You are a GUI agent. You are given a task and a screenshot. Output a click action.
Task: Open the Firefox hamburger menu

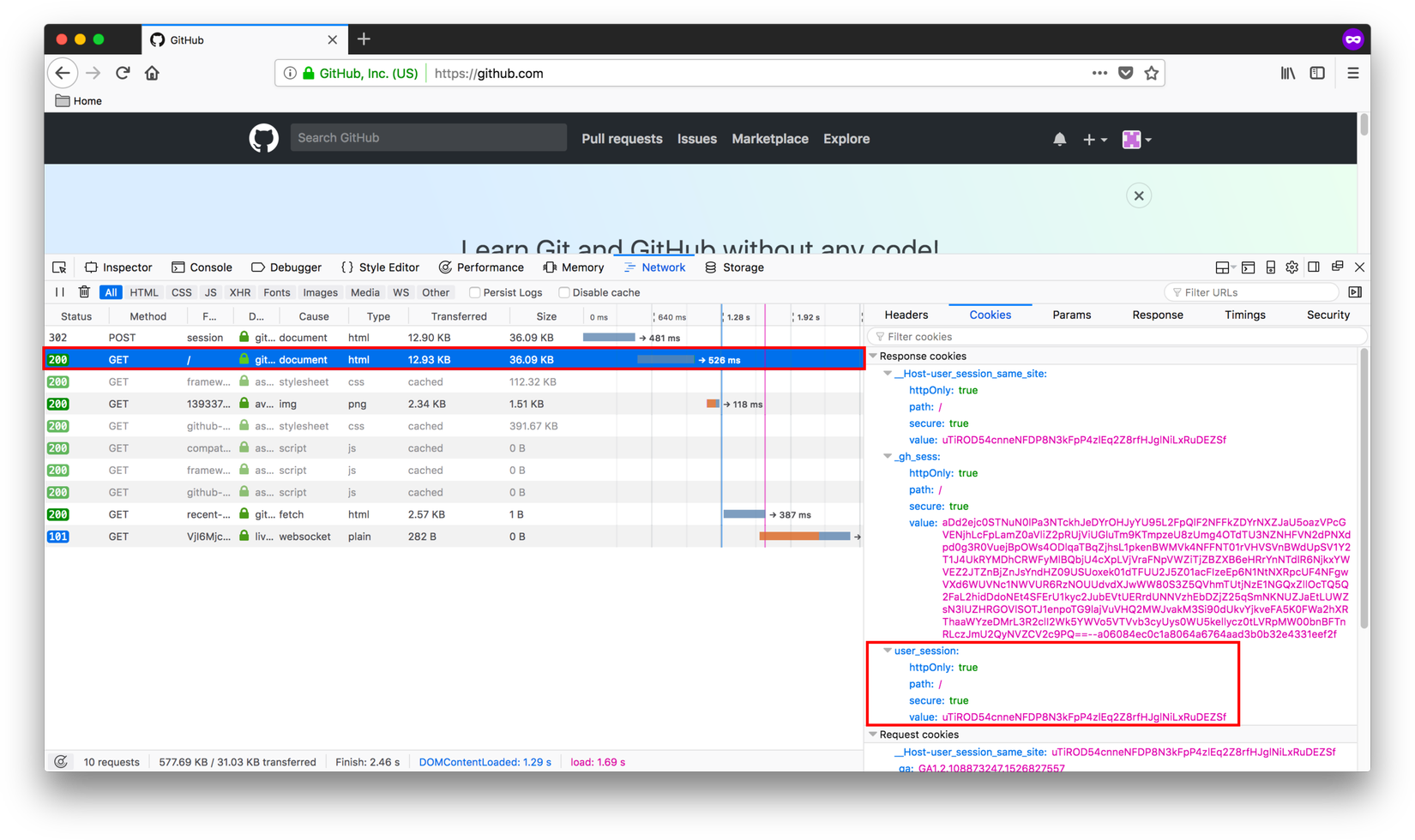tap(1353, 74)
